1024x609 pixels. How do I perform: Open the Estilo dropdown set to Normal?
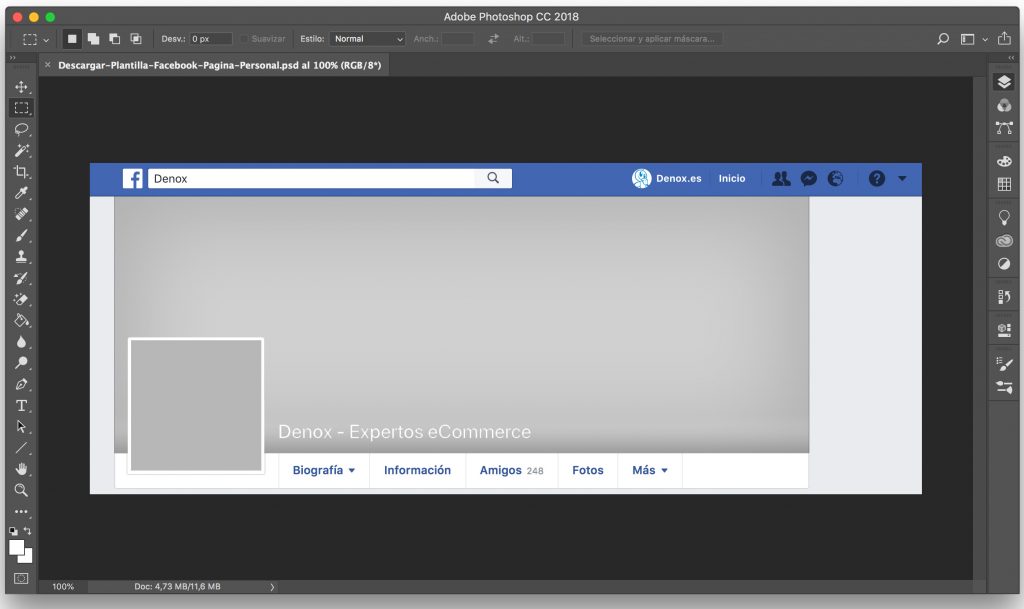coord(367,39)
